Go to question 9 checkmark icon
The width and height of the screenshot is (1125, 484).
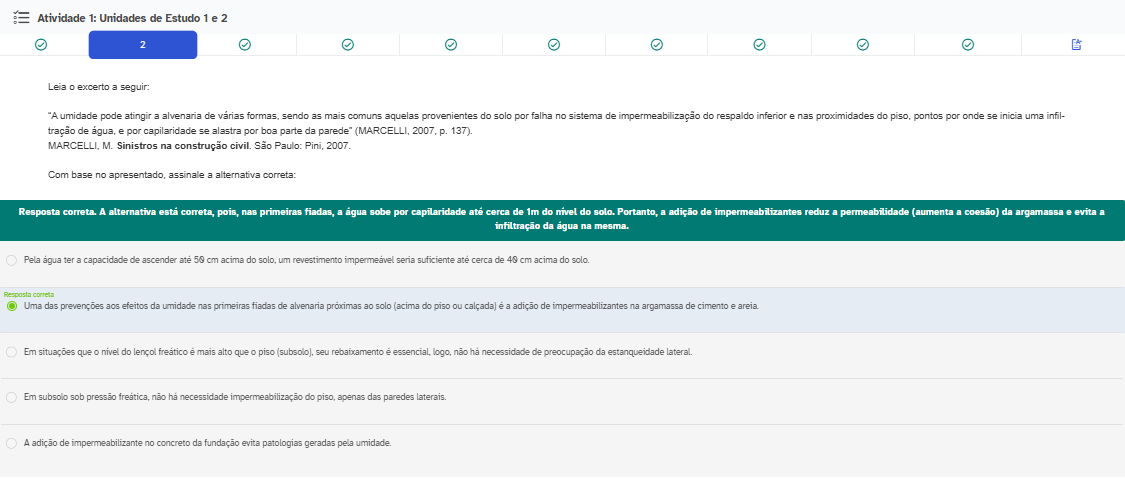862,45
